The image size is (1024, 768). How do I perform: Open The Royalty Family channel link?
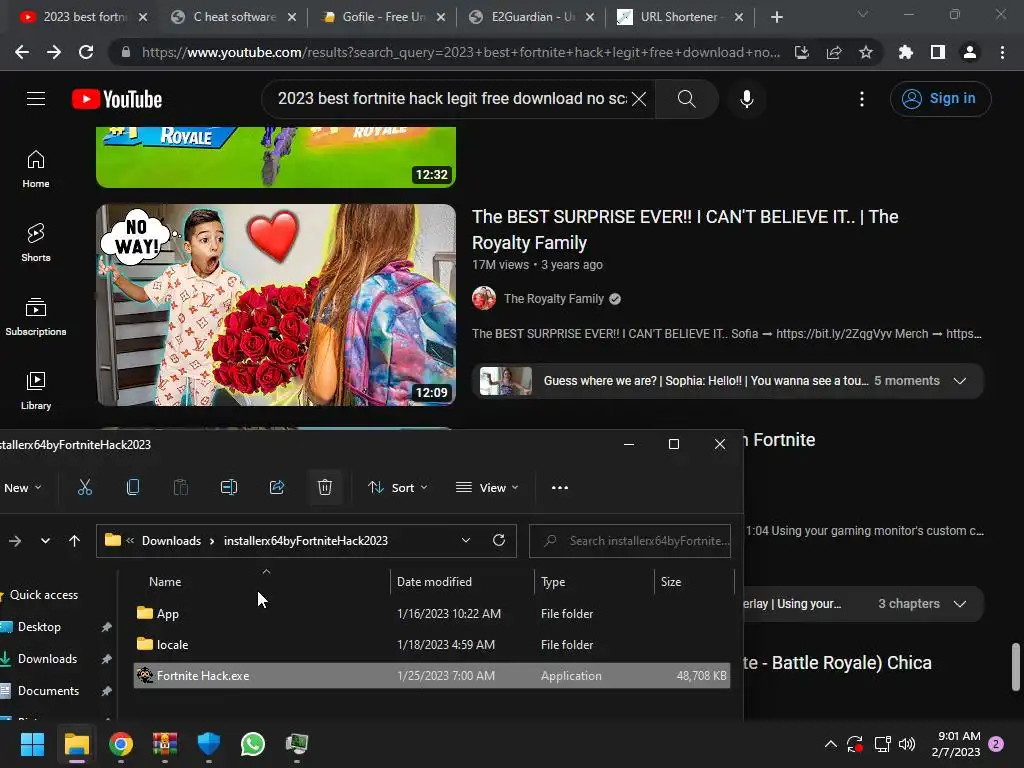coord(554,298)
